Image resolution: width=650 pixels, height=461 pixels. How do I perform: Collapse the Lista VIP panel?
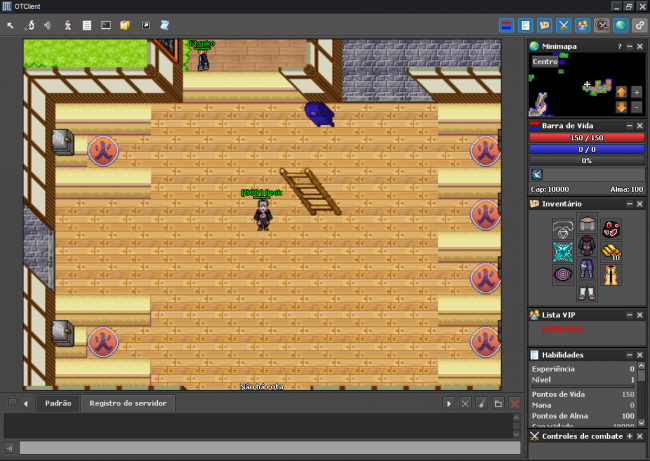(630, 315)
